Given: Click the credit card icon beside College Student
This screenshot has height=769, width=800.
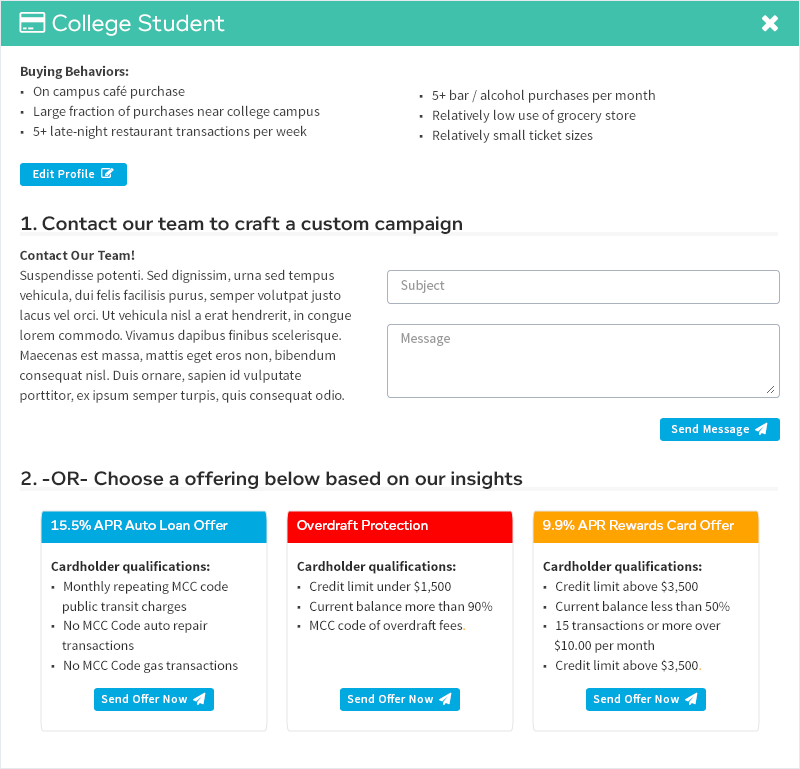Looking at the screenshot, I should click(32, 24).
